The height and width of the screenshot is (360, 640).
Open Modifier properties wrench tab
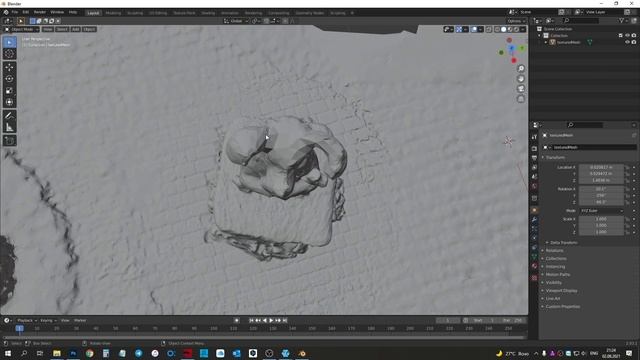534,220
